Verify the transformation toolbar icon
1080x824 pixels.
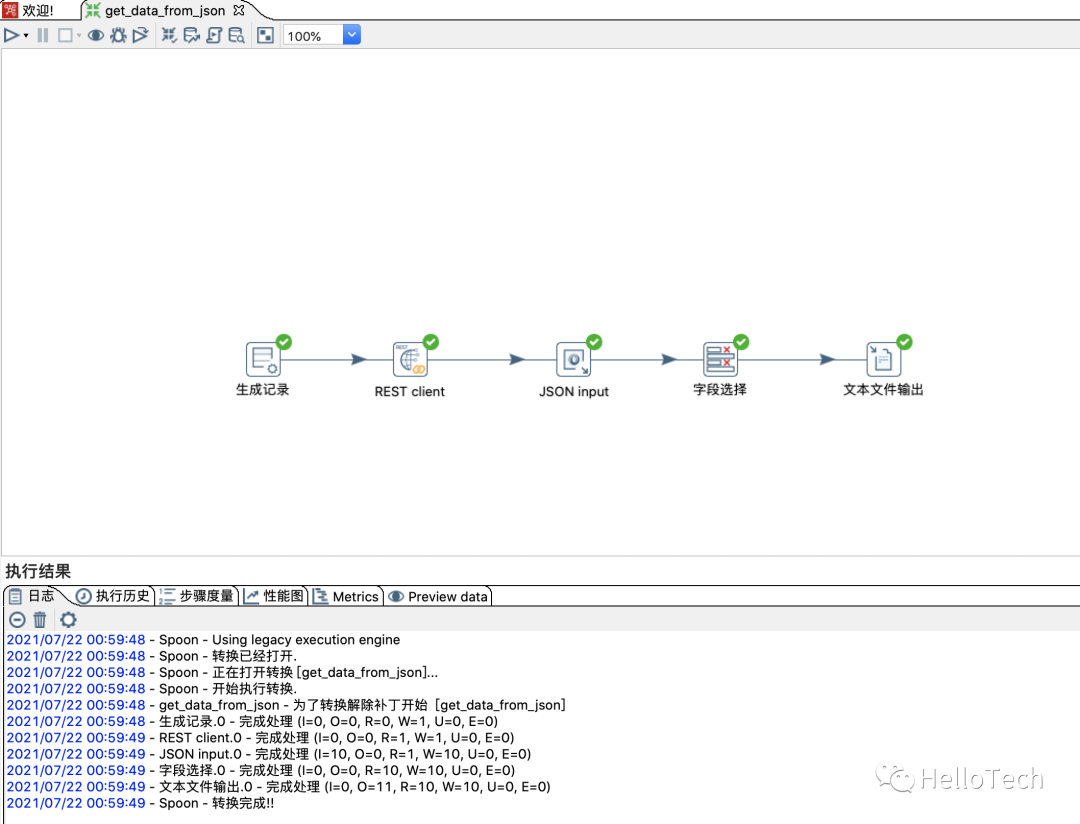169,35
